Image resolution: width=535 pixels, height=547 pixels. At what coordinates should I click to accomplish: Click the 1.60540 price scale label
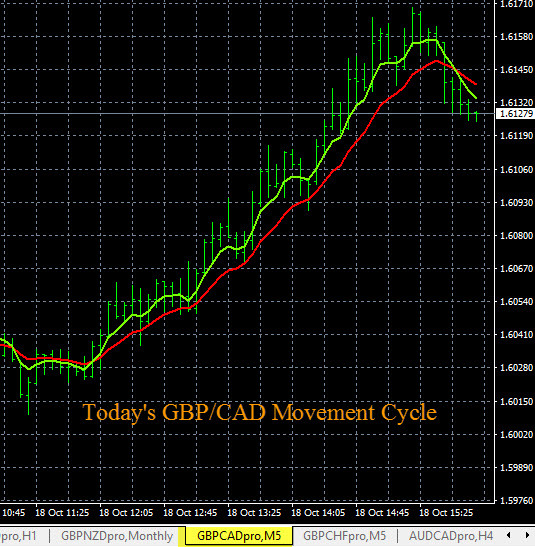[x=517, y=301]
